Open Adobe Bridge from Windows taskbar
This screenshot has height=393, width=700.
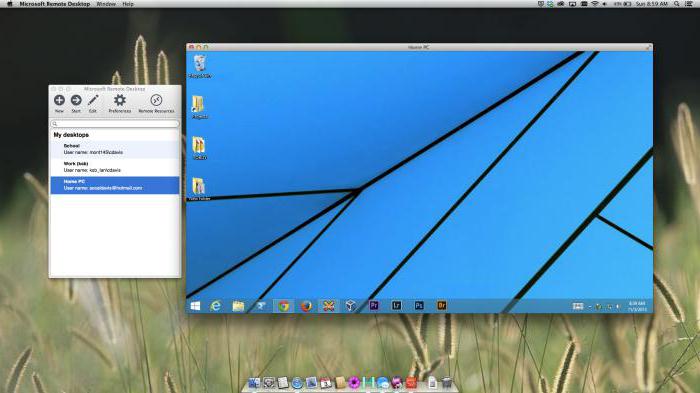pos(442,305)
